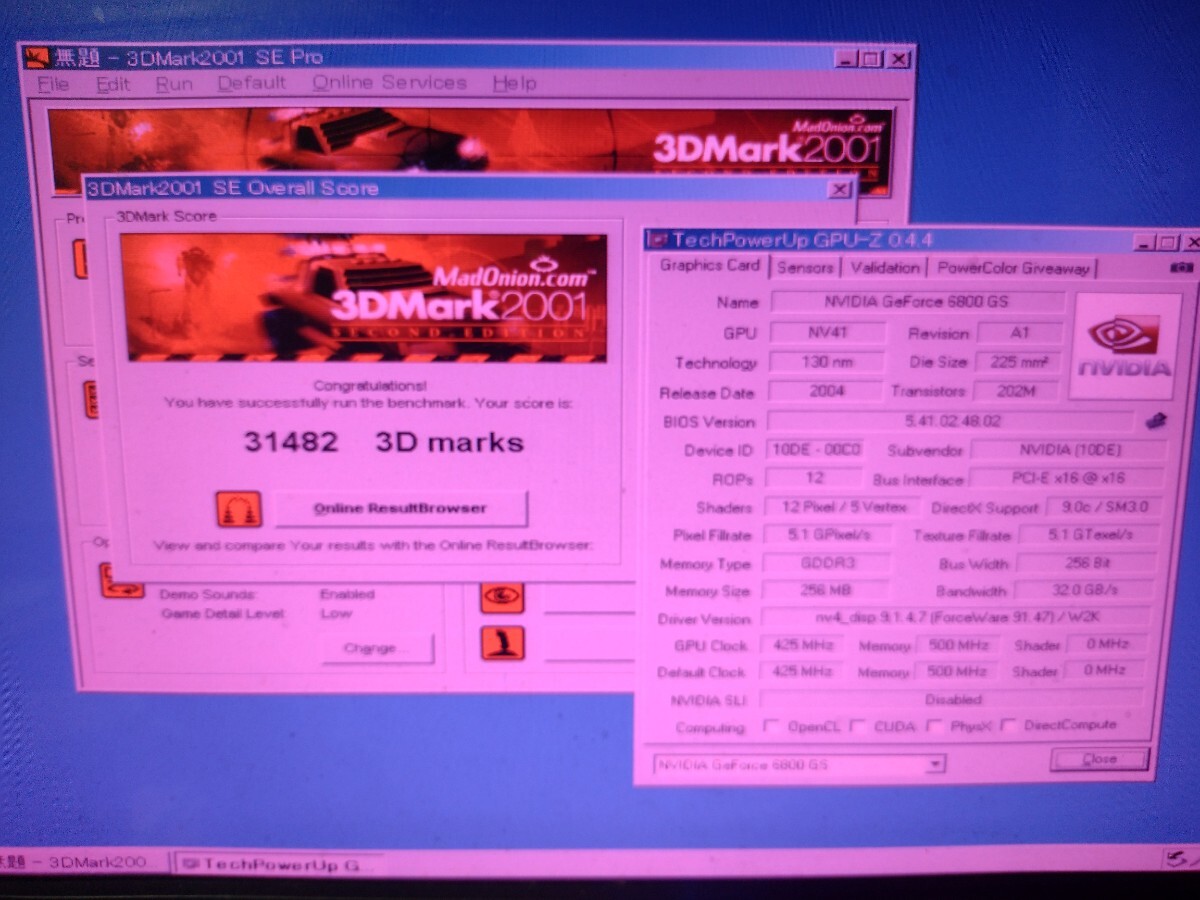The image size is (1200, 900).
Task: Click the orange icon beside Online ResultBrowser
Action: (x=238, y=508)
